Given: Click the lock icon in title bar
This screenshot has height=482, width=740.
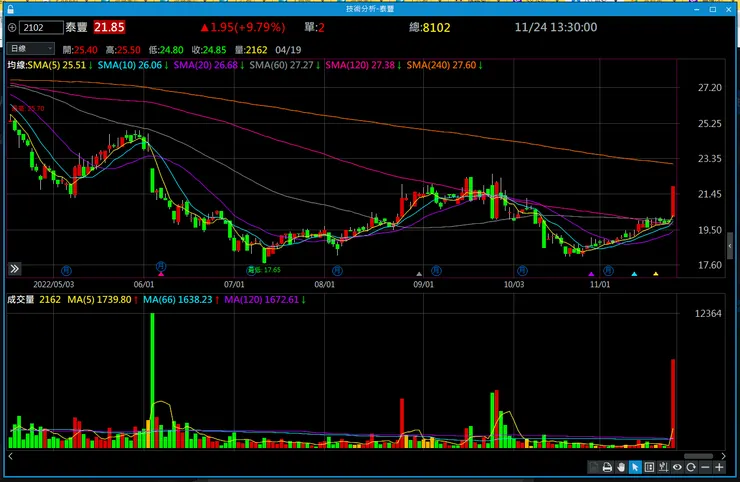Looking at the screenshot, I should click(x=10, y=9).
